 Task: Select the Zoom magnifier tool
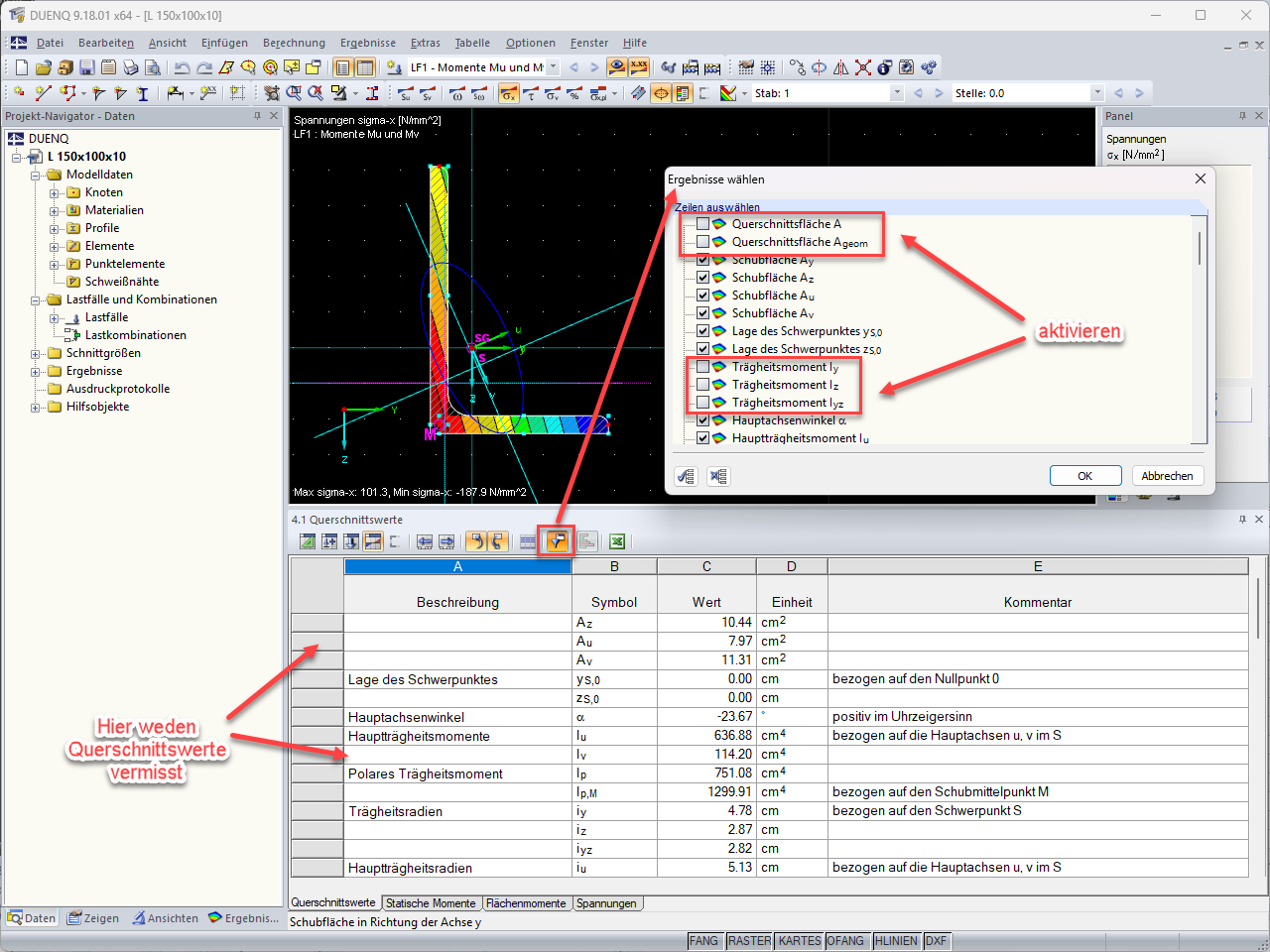pyautogui.click(x=294, y=92)
